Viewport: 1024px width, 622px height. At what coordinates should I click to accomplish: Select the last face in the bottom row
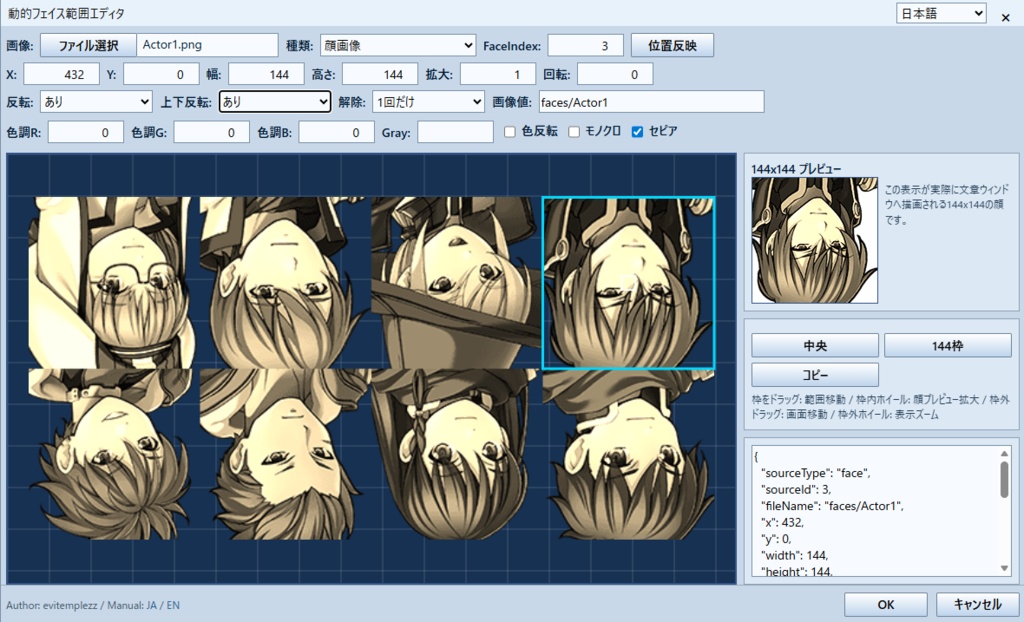[628, 454]
